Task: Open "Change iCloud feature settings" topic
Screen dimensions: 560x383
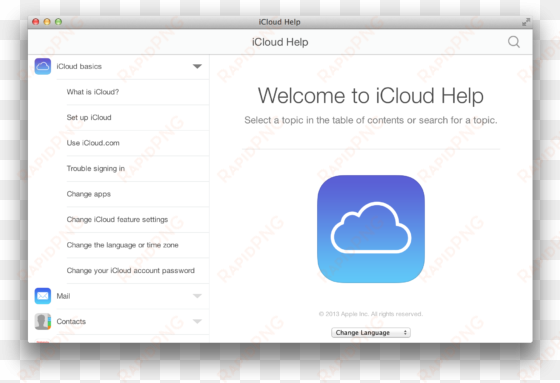Action: (117, 219)
